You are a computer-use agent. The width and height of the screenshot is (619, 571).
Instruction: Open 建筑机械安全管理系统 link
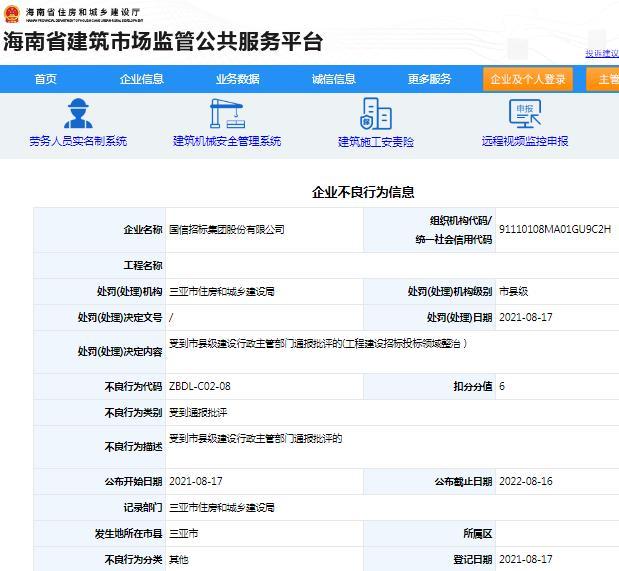227,141
